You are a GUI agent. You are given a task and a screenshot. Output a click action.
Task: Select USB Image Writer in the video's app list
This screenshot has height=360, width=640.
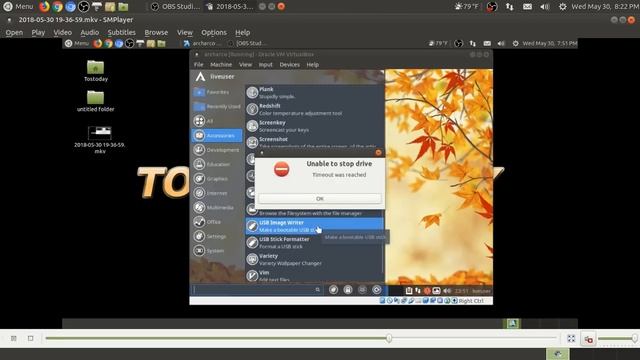[x=314, y=226]
